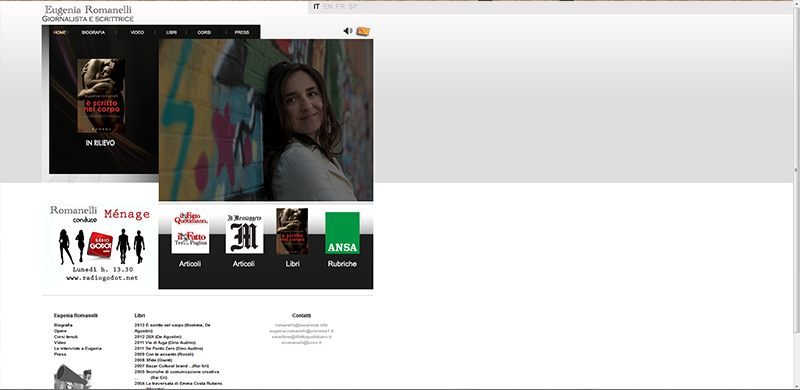Screen dimensions: 800x390
Task: Switch site language to IT
Action: point(317,7)
